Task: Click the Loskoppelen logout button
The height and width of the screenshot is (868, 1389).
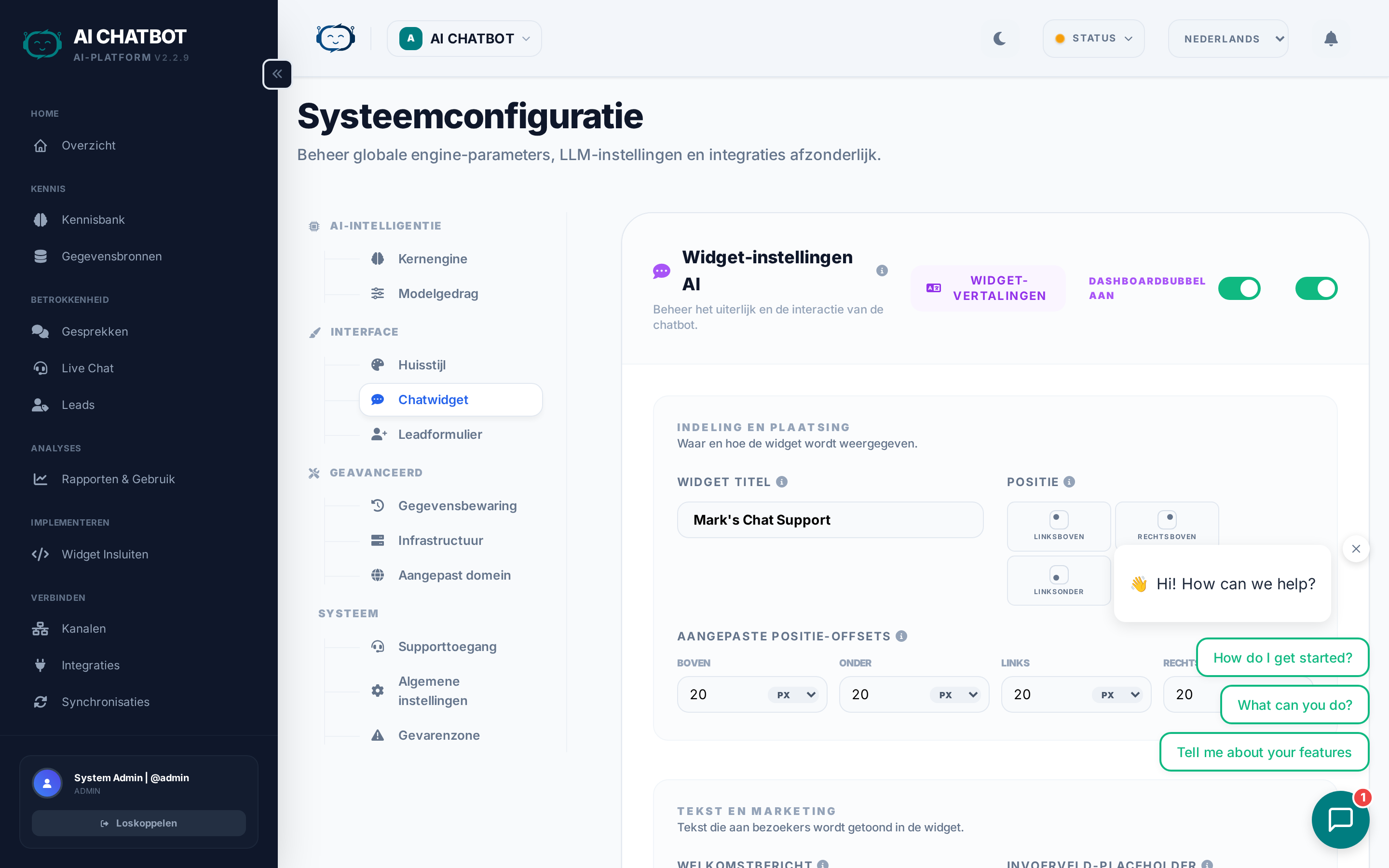Action: [x=138, y=823]
